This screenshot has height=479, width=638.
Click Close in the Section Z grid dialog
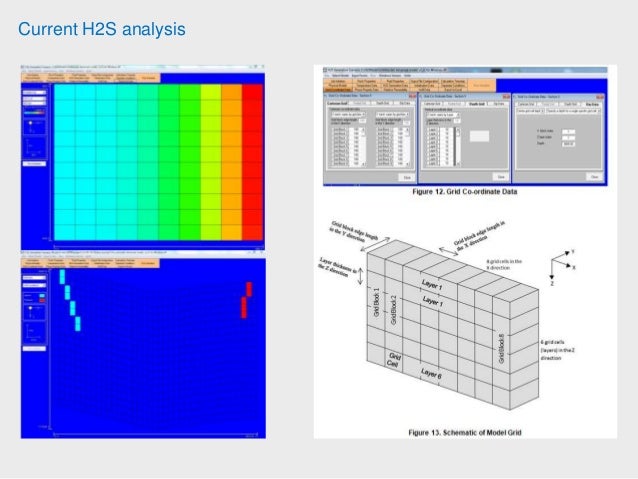(x=594, y=177)
